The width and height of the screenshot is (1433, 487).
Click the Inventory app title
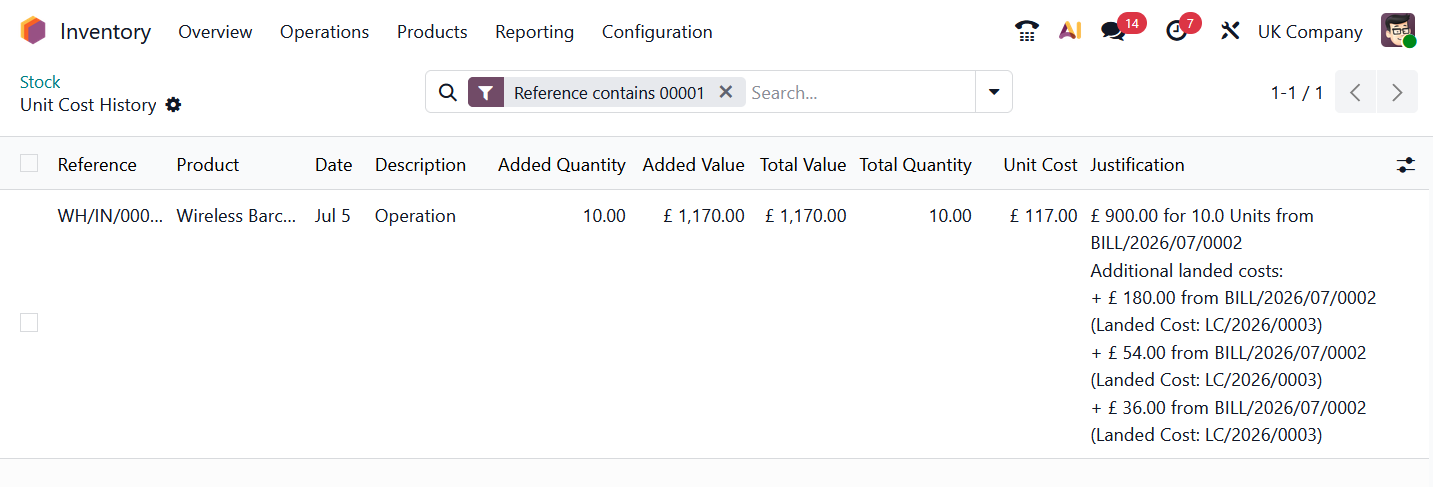(105, 32)
